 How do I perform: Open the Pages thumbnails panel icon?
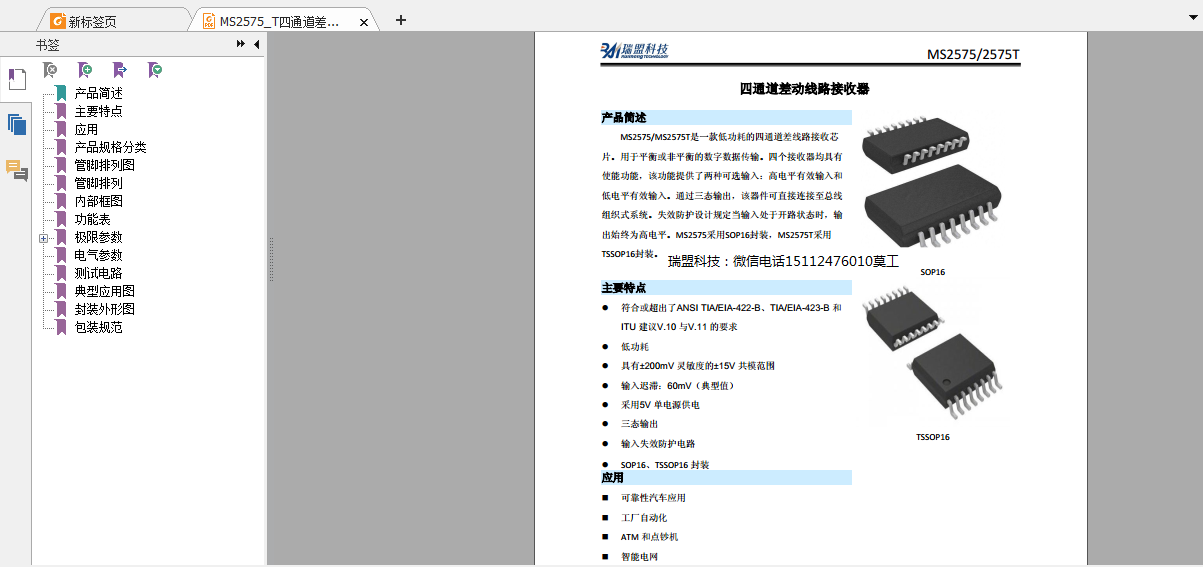[16, 125]
